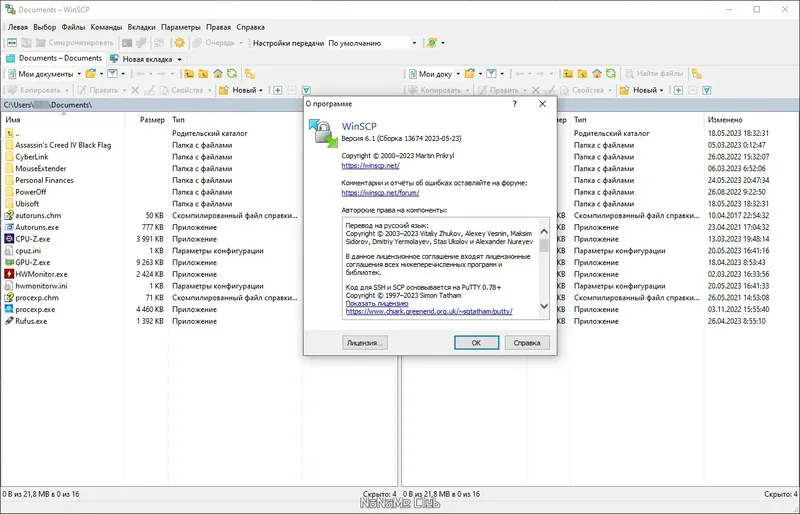Click the 'Показать лицензию' link
The height and width of the screenshot is (514, 800).
click(377, 303)
